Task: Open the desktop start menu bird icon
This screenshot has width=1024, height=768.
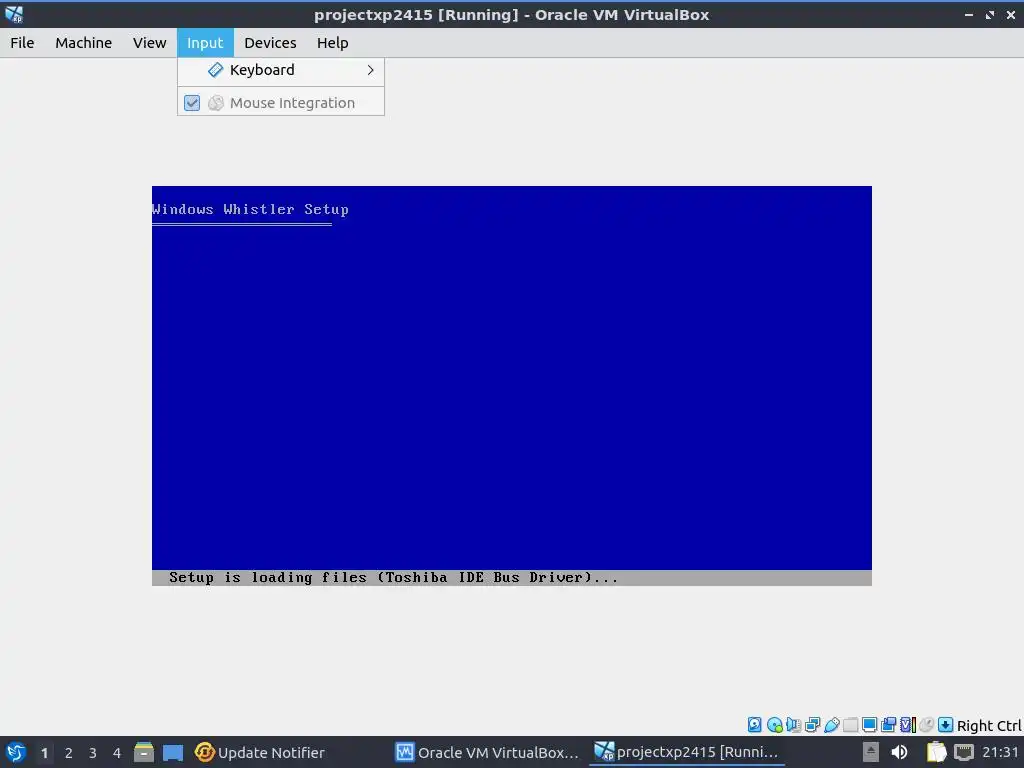Action: (16, 752)
